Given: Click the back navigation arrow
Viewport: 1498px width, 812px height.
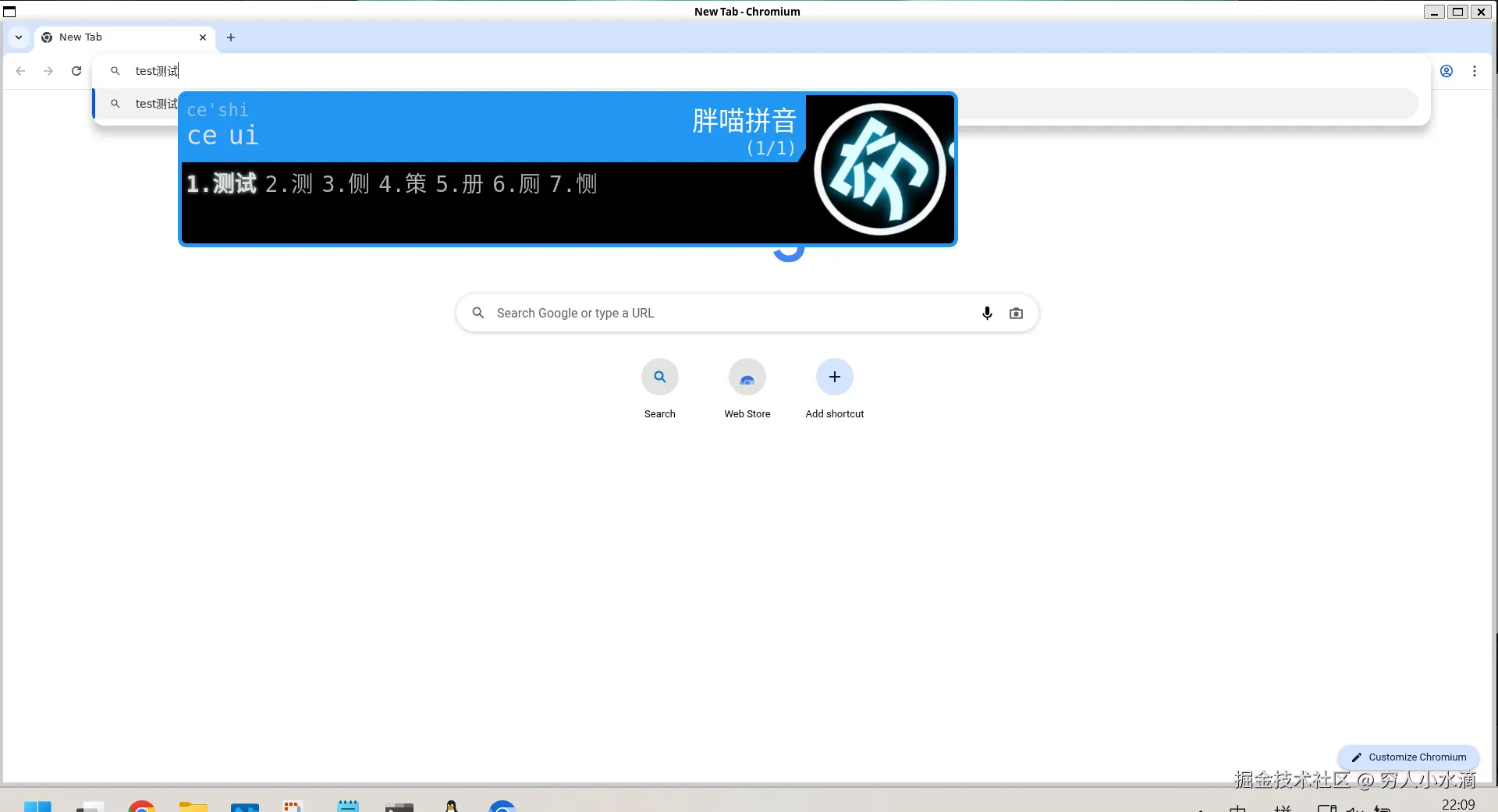Looking at the screenshot, I should click(x=20, y=71).
